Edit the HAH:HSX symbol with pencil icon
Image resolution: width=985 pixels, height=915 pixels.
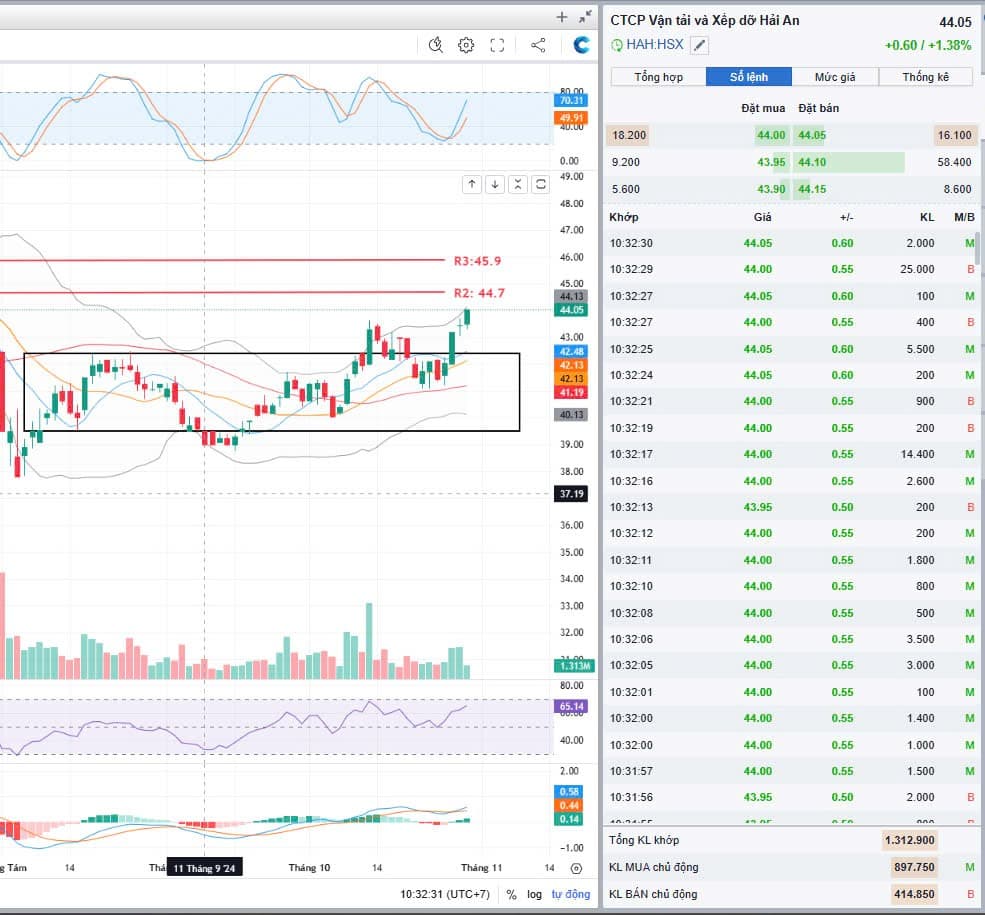699,45
